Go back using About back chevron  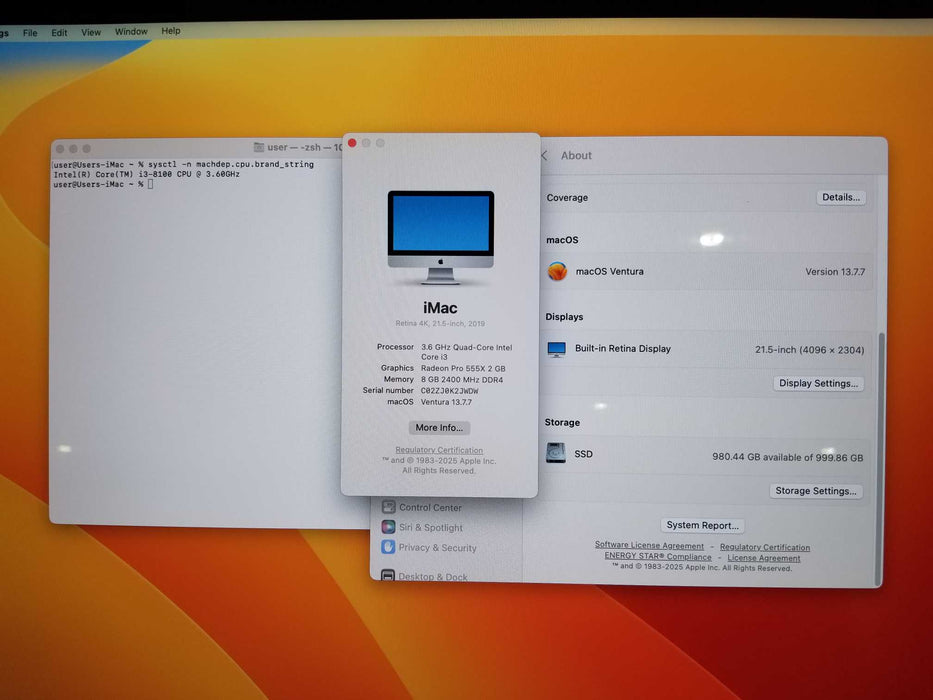pos(544,155)
